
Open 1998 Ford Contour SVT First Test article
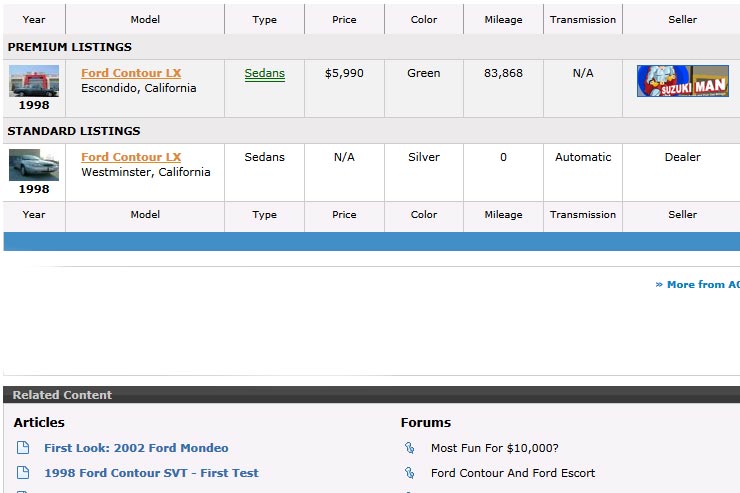coord(151,473)
